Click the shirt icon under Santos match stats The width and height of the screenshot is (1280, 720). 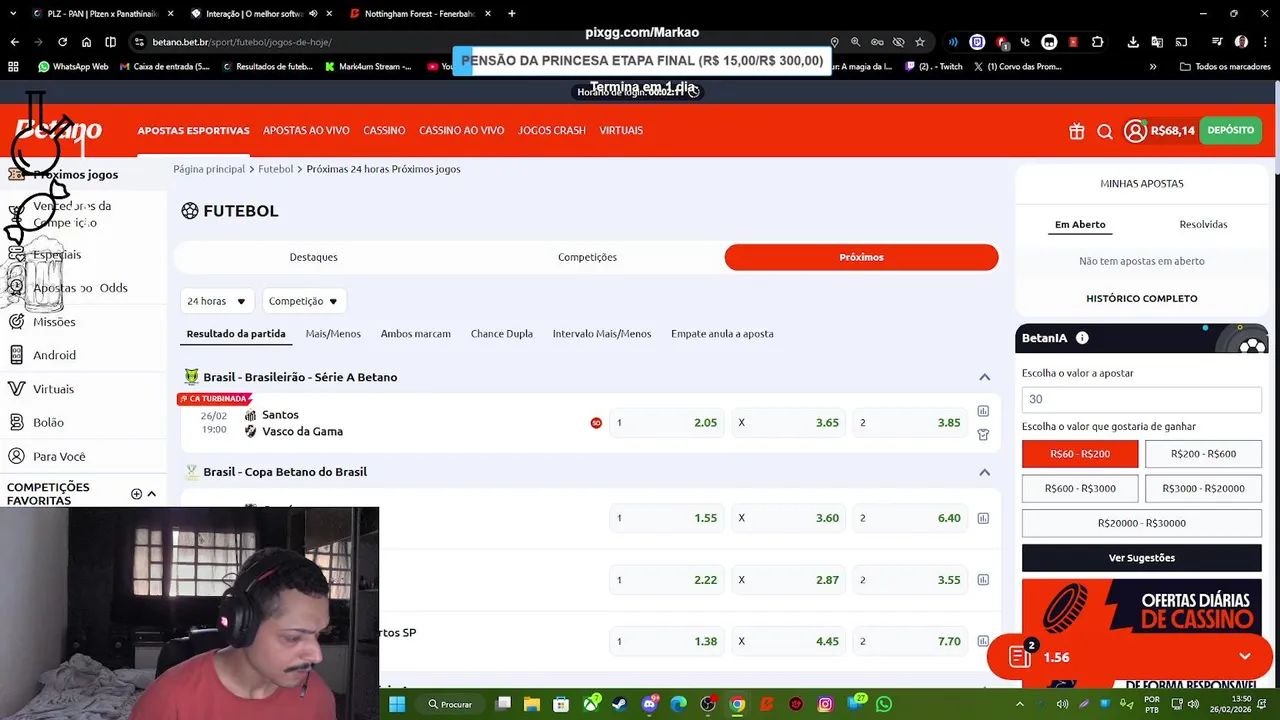(983, 435)
